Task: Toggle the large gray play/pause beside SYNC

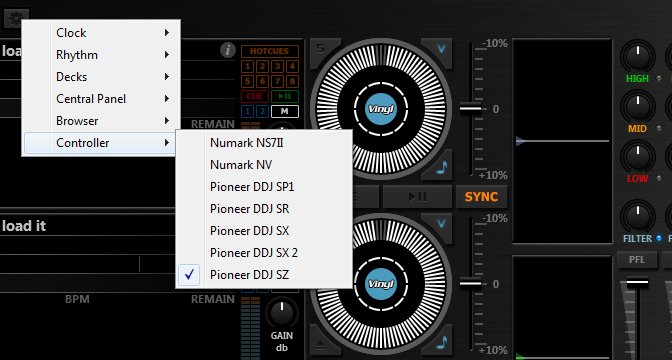Action: [x=417, y=197]
